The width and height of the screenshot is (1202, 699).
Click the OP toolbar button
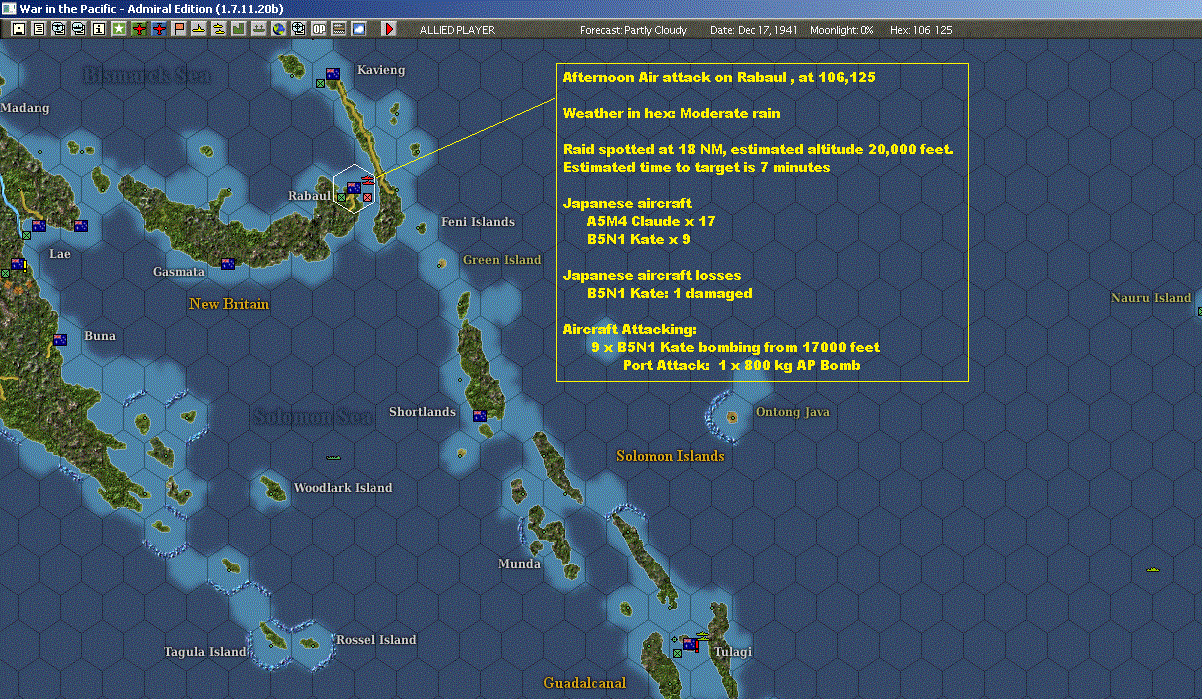coord(318,30)
